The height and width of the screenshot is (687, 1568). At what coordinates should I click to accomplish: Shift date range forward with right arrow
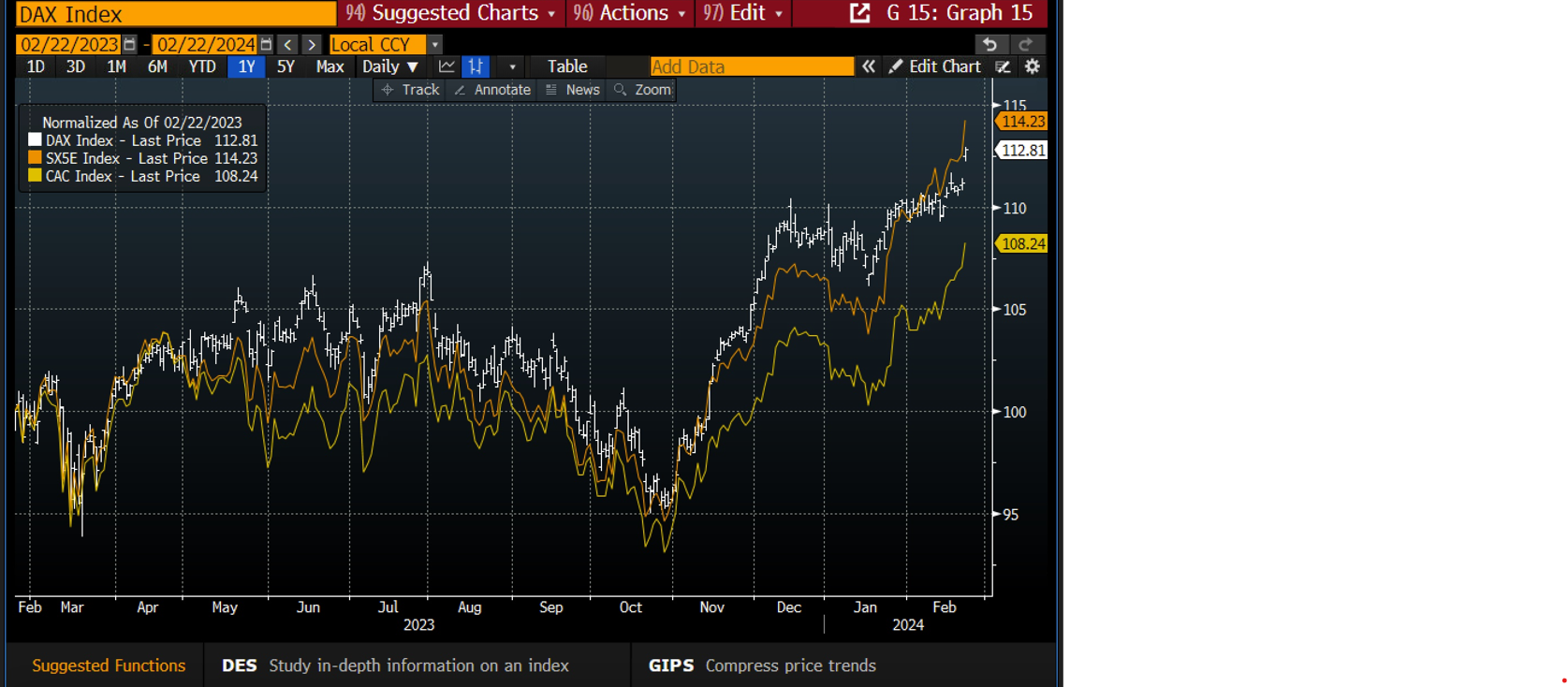click(x=312, y=44)
